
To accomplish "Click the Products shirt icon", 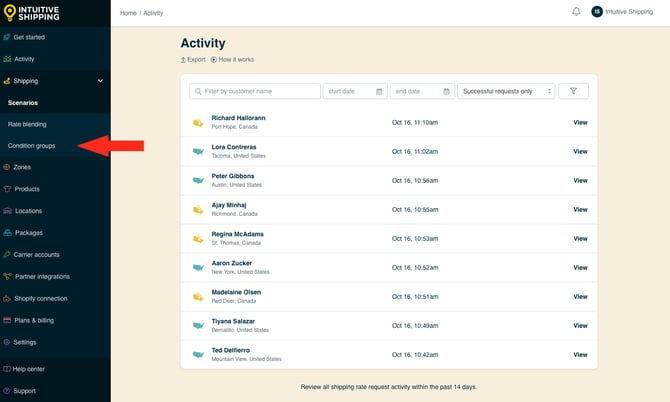I will (7, 189).
